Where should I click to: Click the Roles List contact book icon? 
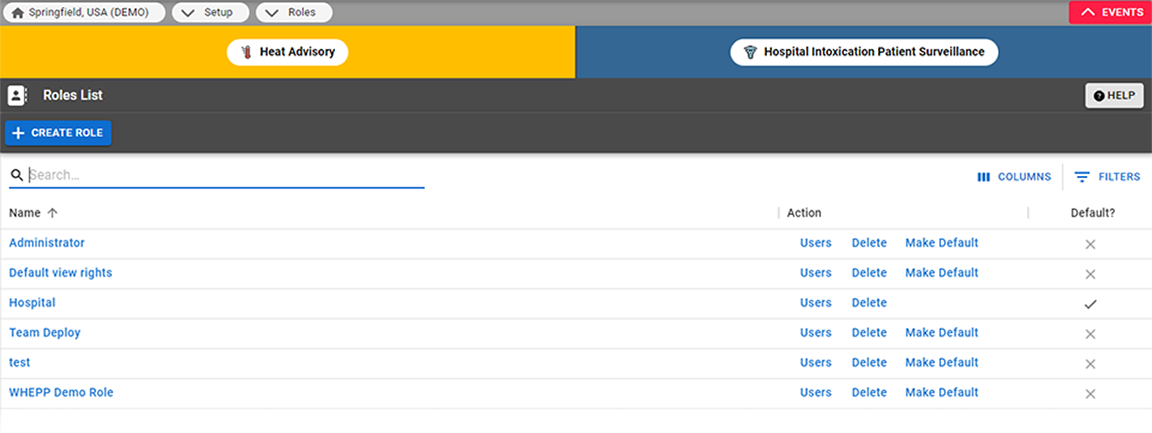[x=17, y=96]
